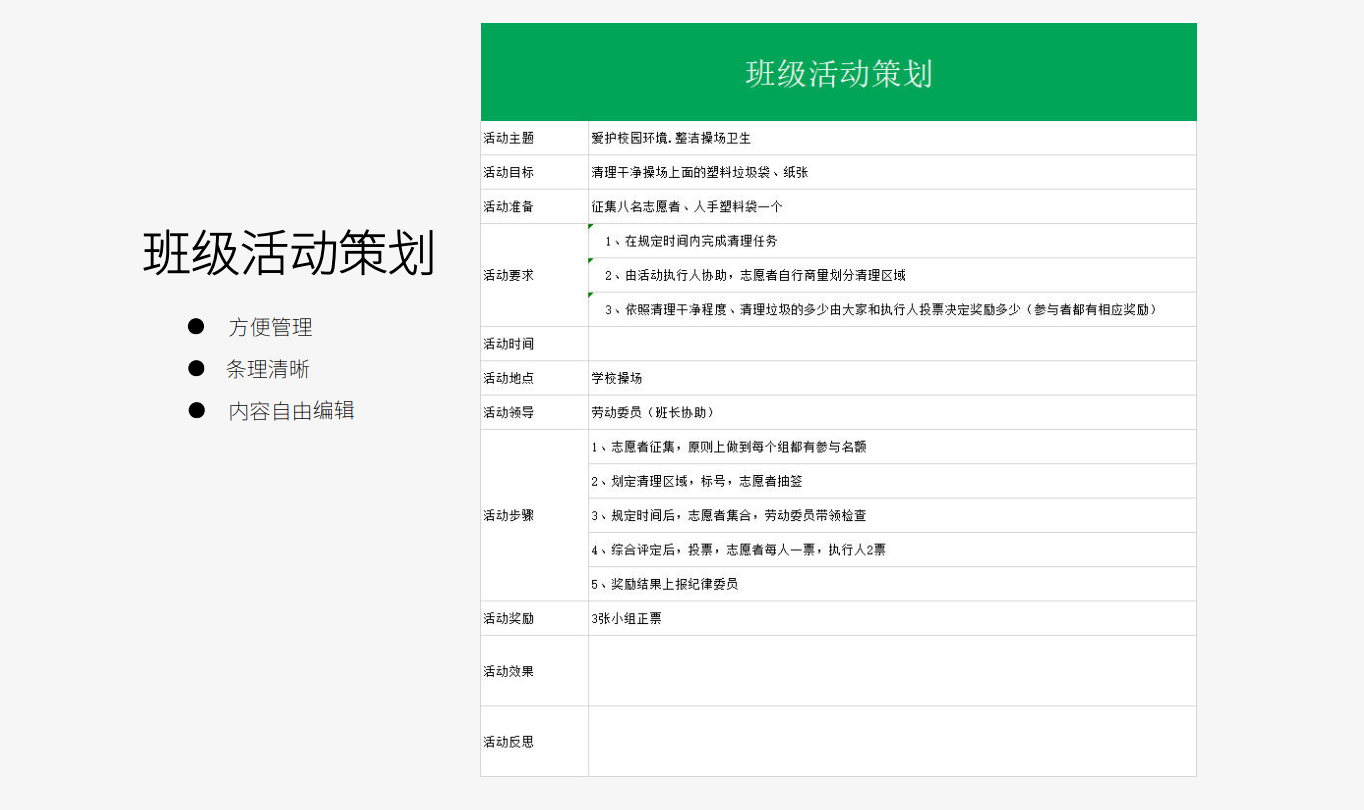Click the bullet text '方便管理'
Screen dimensions: 1364x810
click(270, 327)
